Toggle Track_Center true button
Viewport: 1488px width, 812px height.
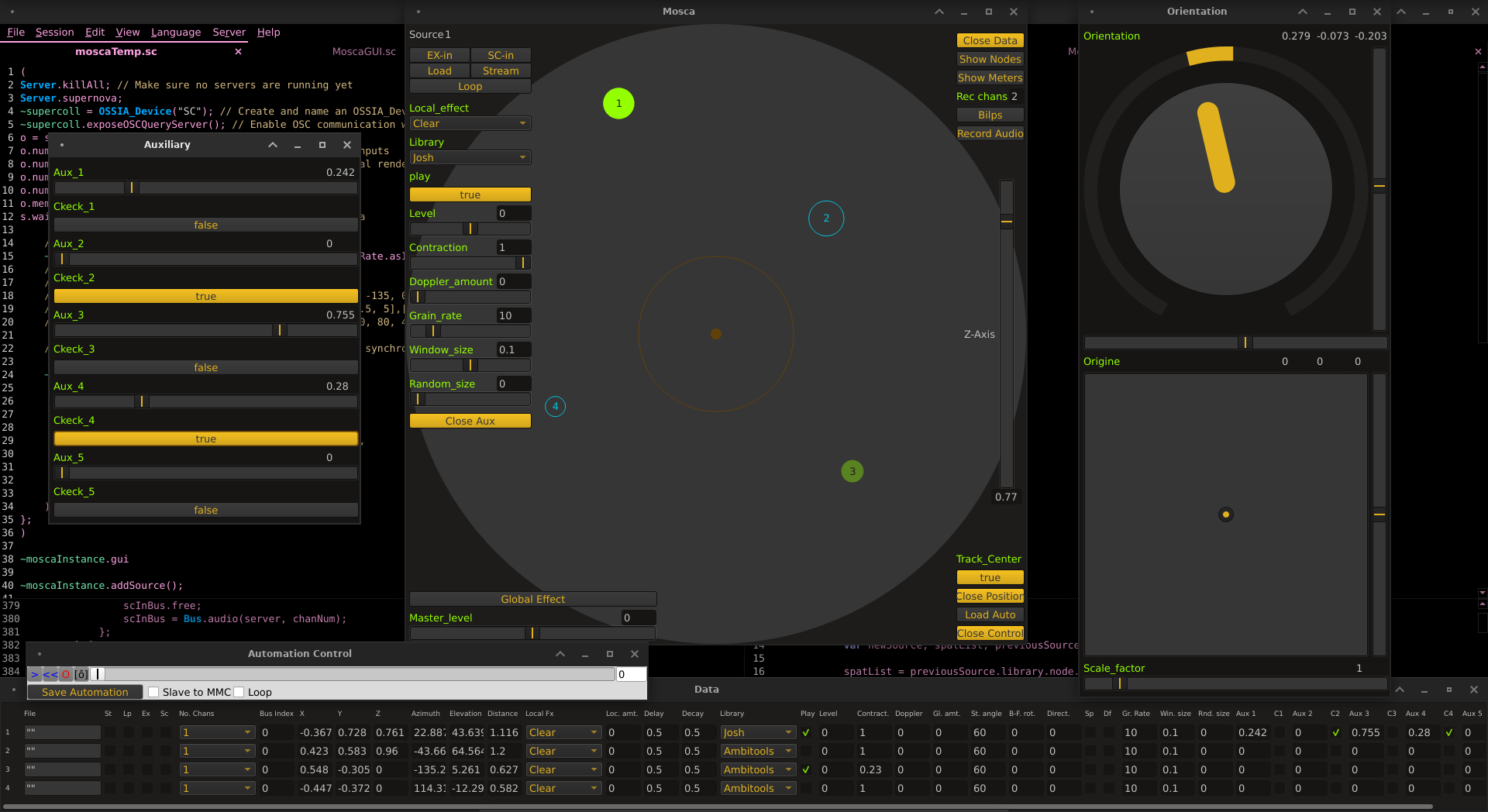(x=990, y=577)
